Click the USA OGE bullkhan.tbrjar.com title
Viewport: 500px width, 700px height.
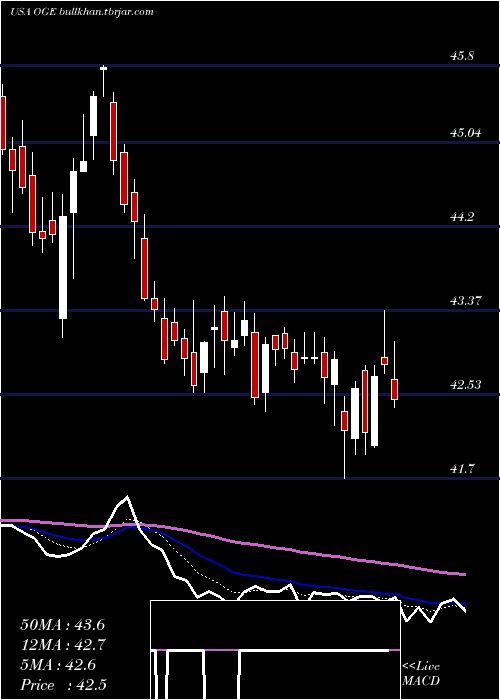point(82,12)
